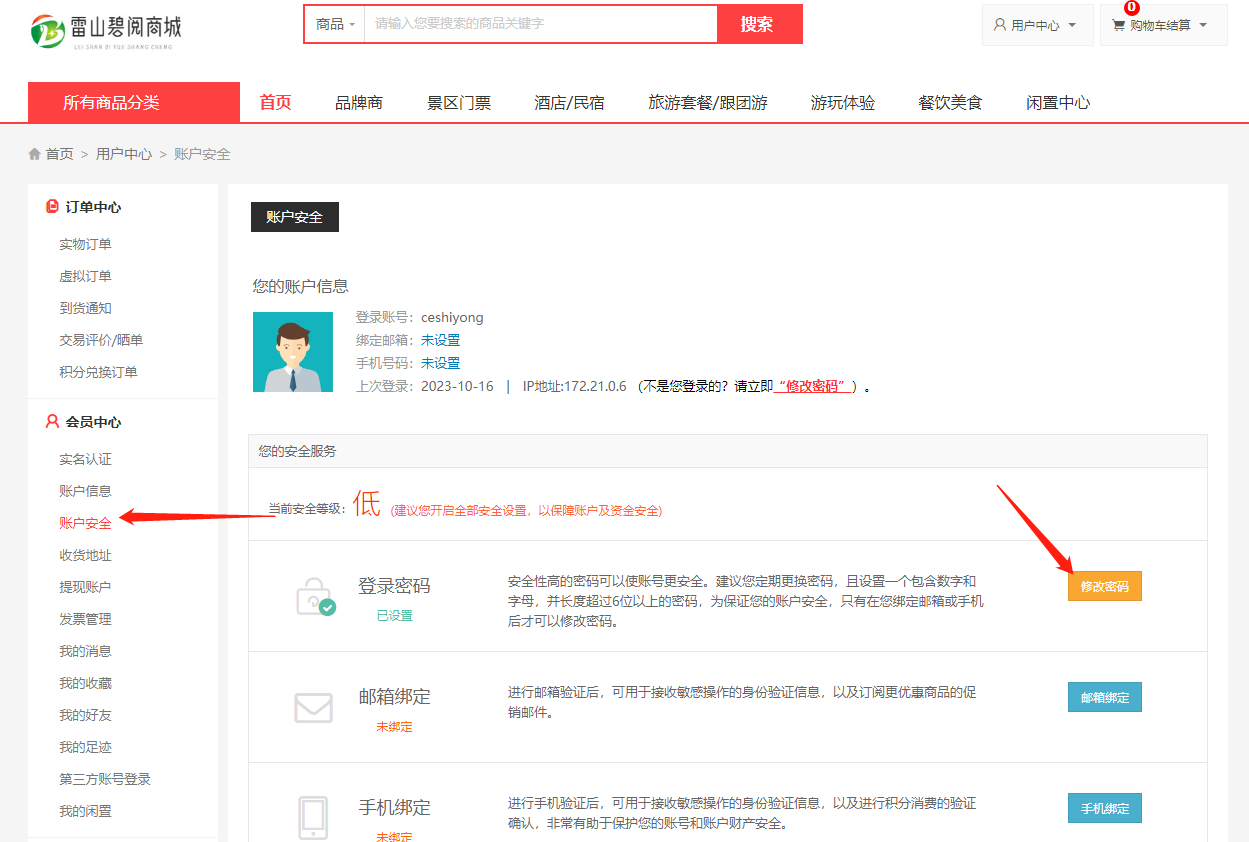
Task: Click the underlined red 修改密码 link
Action: 813,386
